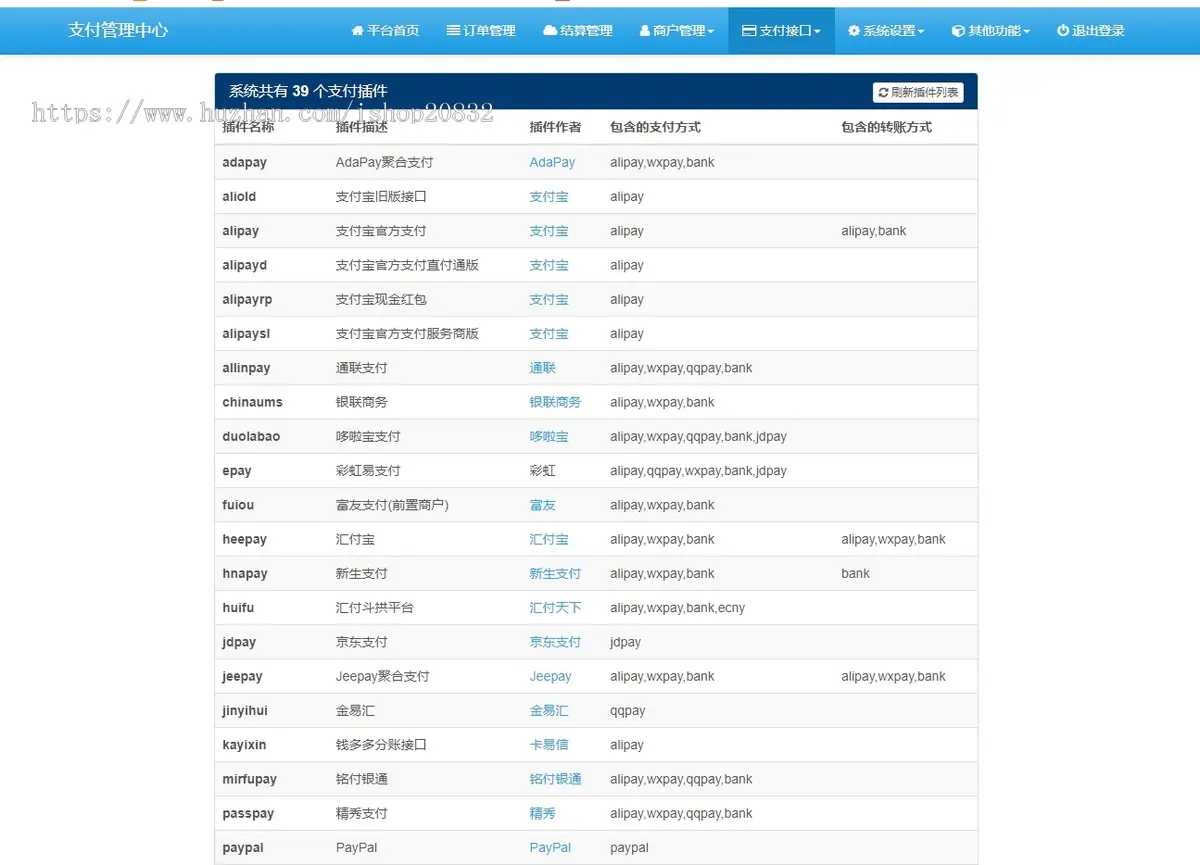1200x865 pixels.
Task: Select the epay plugin name
Action: click(x=237, y=471)
